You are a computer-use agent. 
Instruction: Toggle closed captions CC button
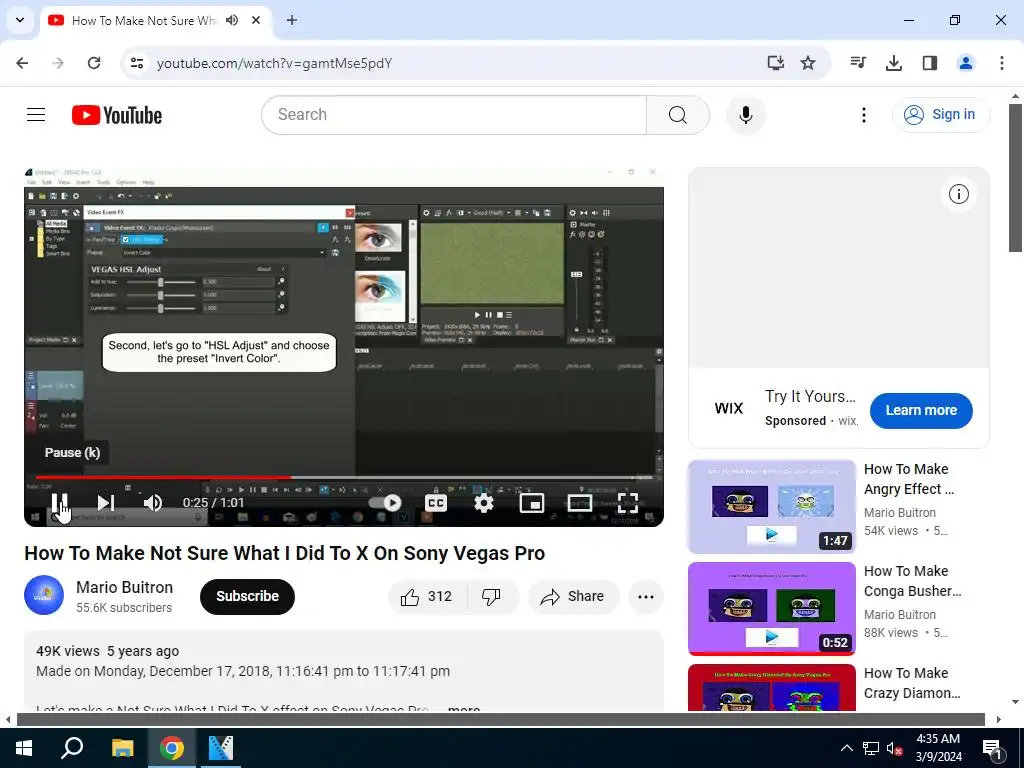[436, 502]
